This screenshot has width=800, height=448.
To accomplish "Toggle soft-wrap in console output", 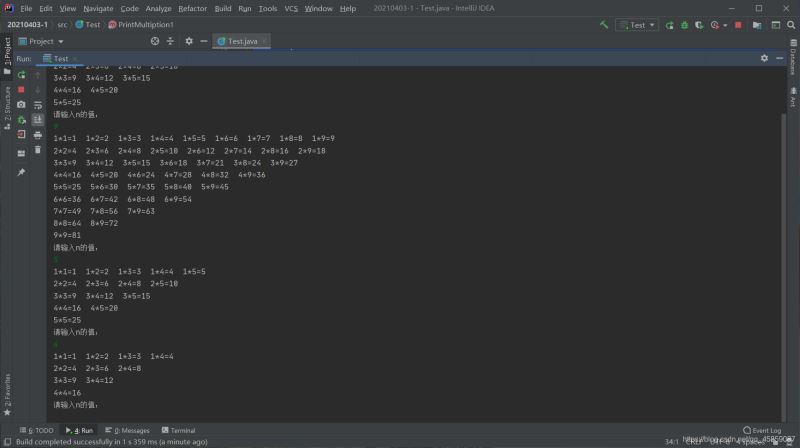I will point(38,105).
